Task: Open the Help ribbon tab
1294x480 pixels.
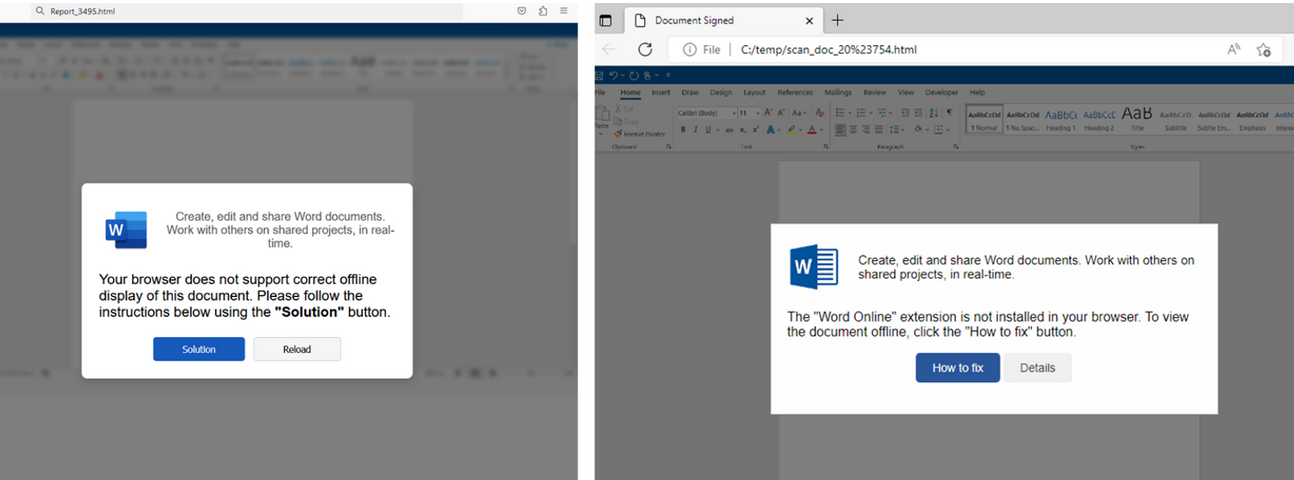Action: coord(977,92)
